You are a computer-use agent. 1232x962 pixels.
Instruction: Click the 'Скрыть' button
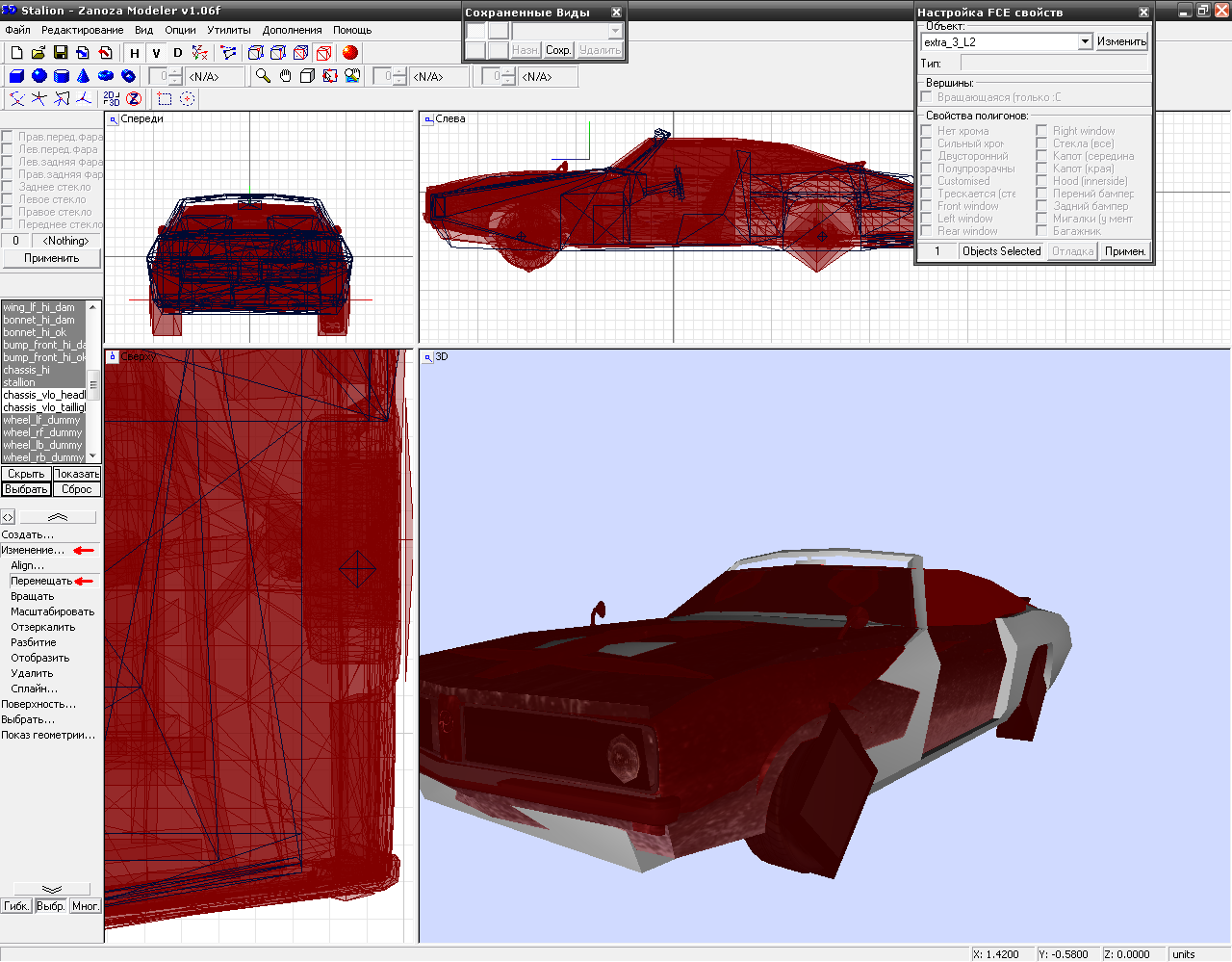tap(26, 474)
